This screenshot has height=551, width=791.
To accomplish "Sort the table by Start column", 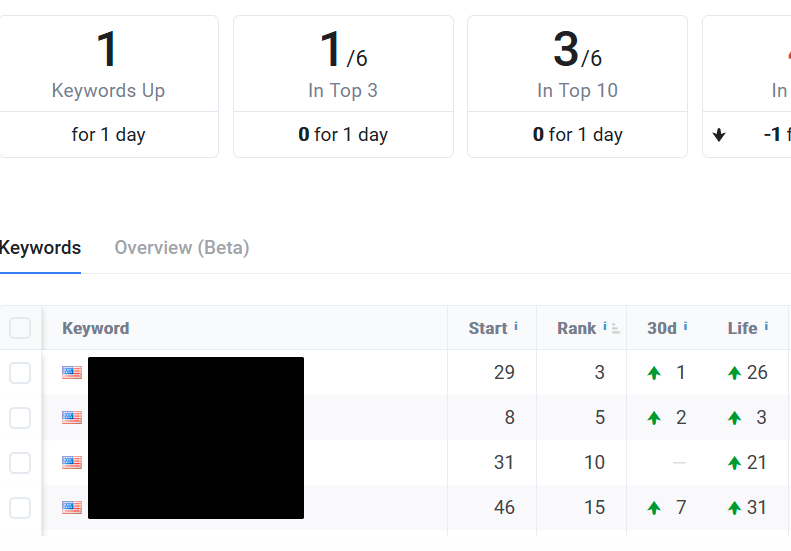I will 488,328.
